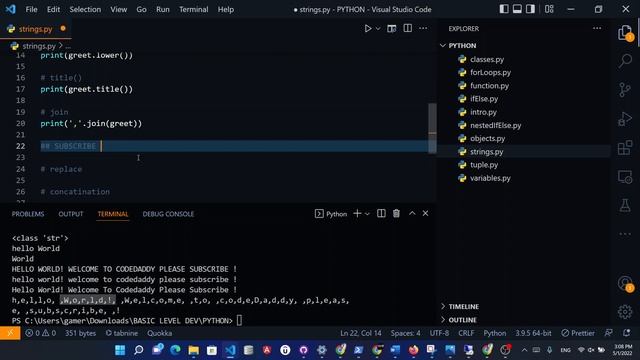Close the terminal panel

click(425, 213)
